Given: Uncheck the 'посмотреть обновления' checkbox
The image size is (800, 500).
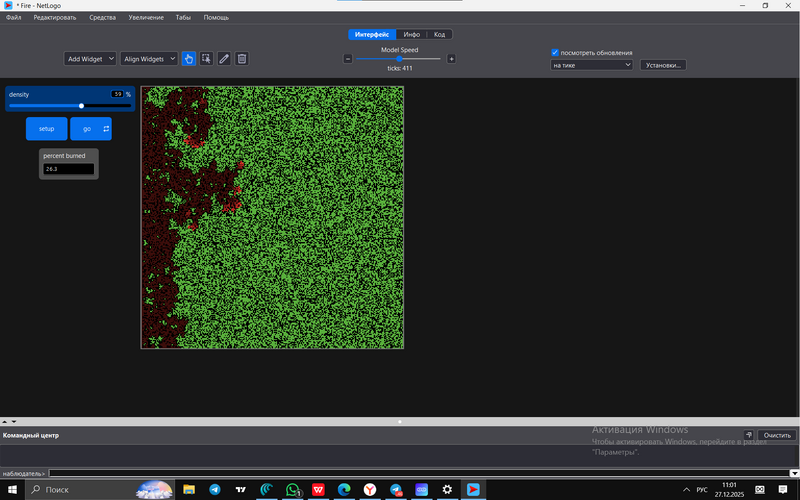Looking at the screenshot, I should pos(555,52).
